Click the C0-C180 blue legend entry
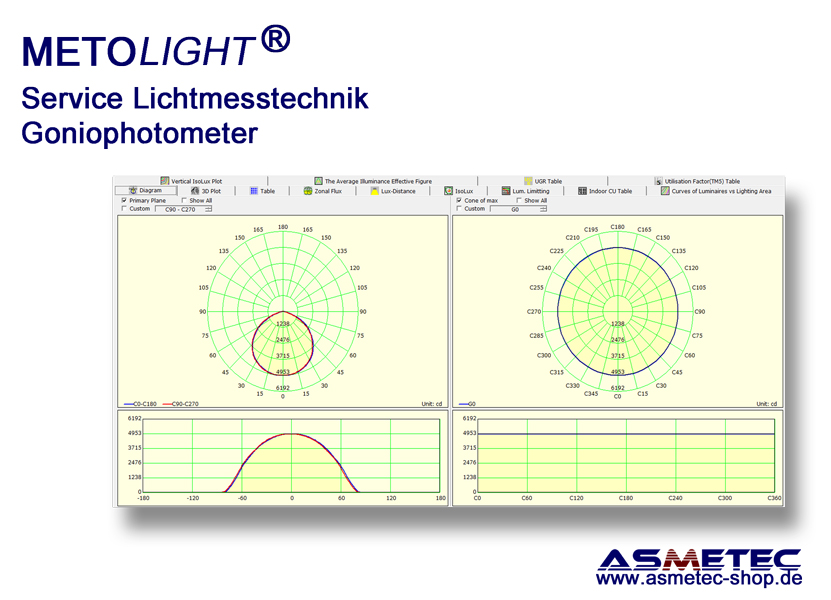Image resolution: width=831 pixels, height=600 pixels. (140, 404)
